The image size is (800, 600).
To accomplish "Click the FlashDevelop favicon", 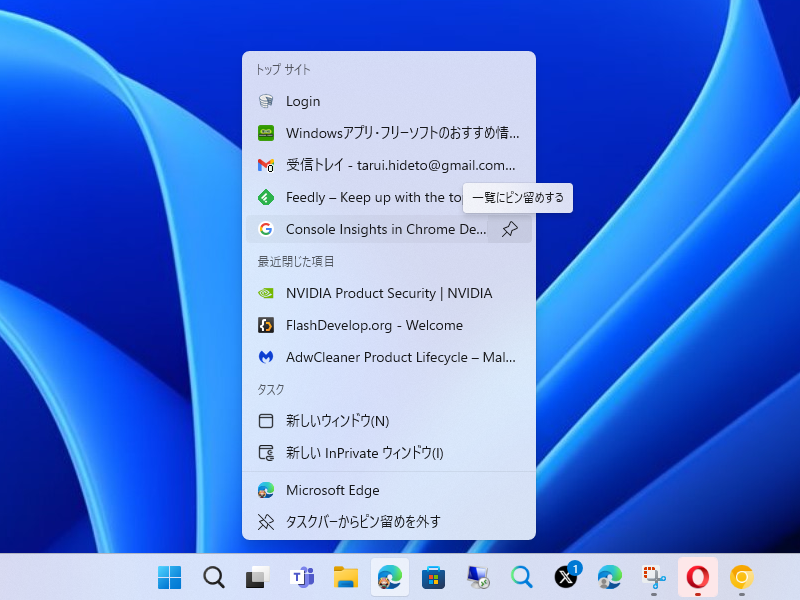I will click(266, 325).
